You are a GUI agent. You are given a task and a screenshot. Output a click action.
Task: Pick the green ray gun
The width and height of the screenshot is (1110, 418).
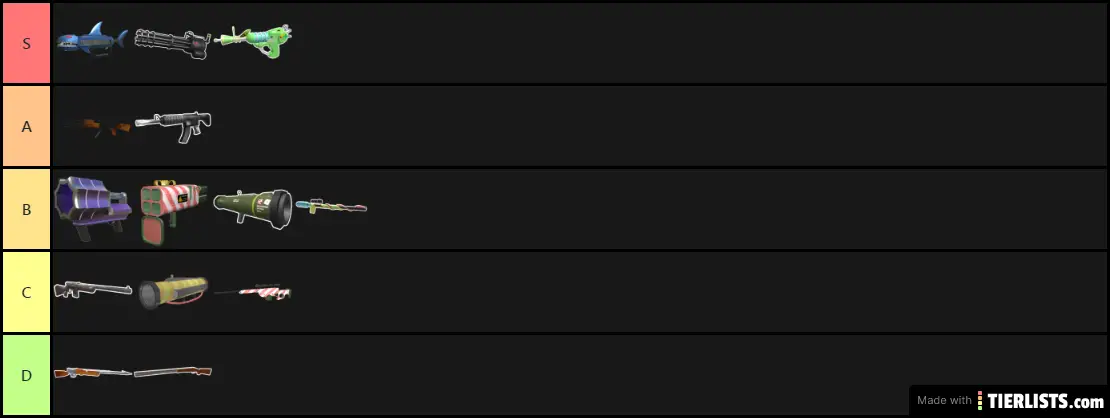click(252, 42)
